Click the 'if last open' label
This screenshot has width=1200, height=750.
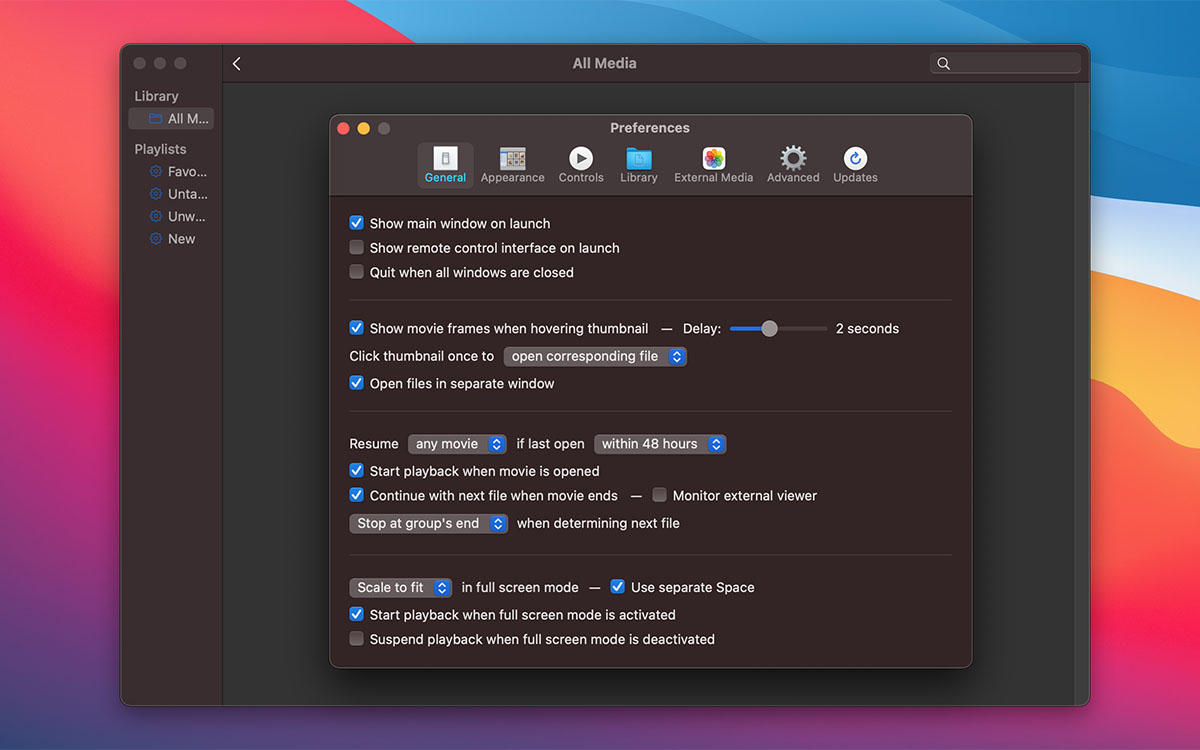551,444
